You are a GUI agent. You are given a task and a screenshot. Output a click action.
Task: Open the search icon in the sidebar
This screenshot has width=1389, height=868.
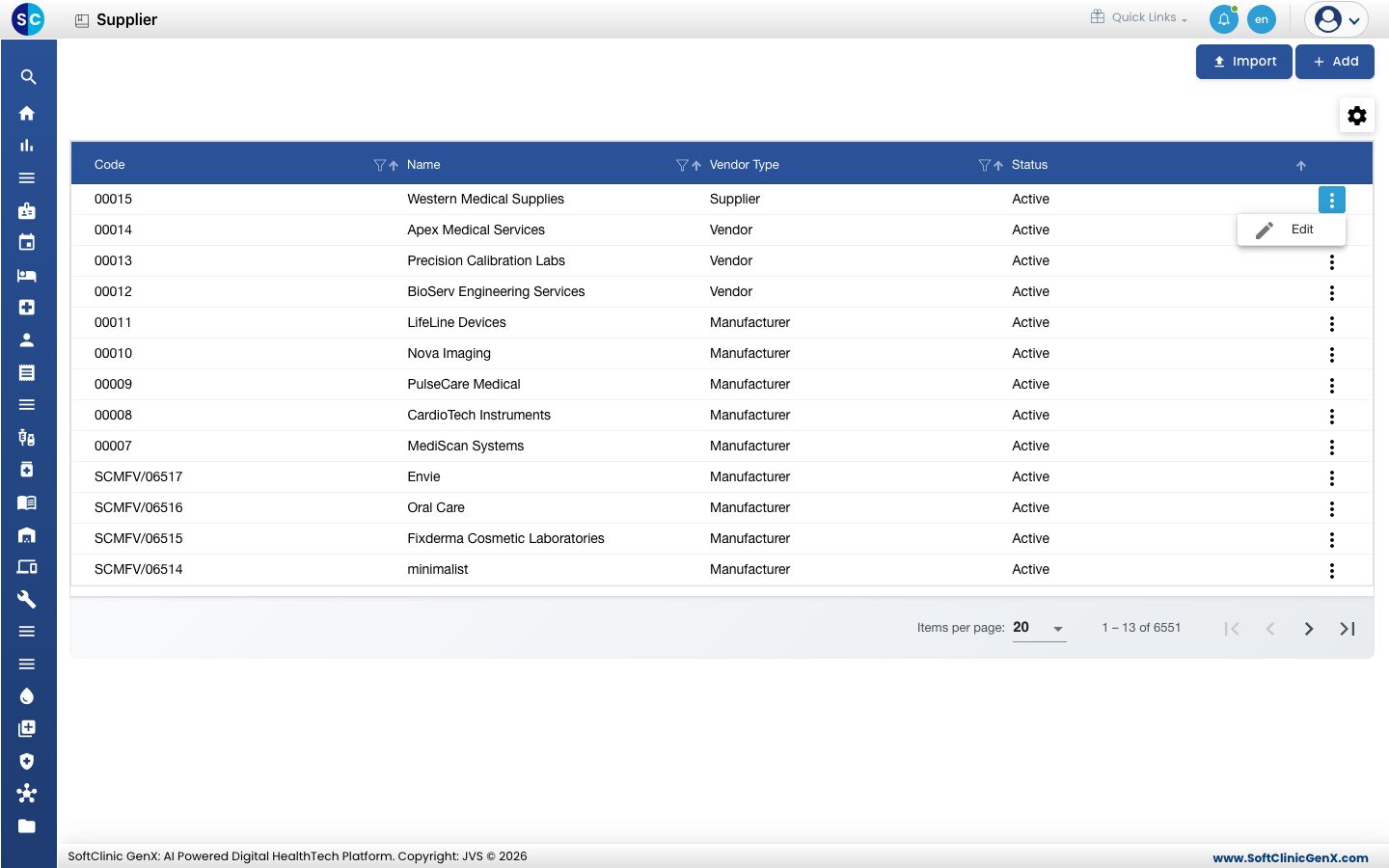(28, 77)
